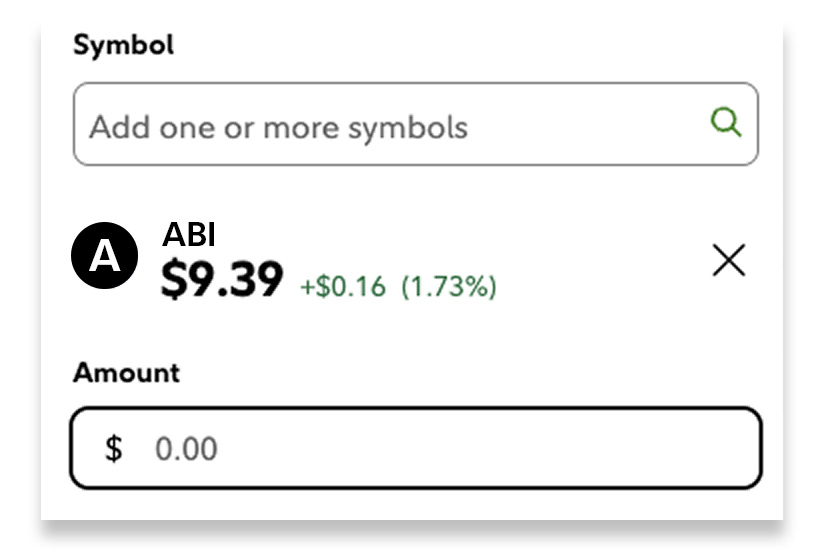Click the +$0.16 price change value

(342, 288)
